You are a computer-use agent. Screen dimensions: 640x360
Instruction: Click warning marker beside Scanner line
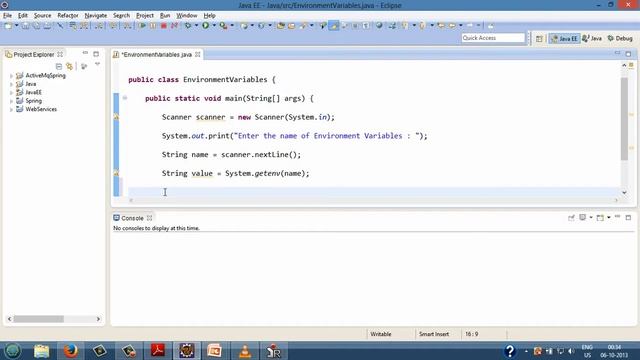click(116, 117)
